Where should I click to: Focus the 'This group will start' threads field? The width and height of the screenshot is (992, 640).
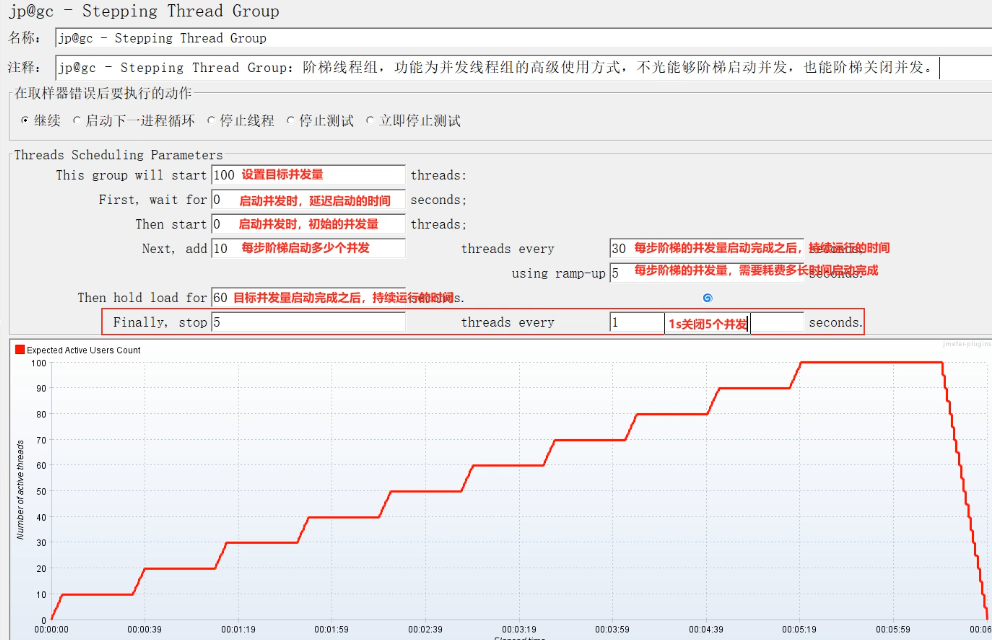click(308, 175)
